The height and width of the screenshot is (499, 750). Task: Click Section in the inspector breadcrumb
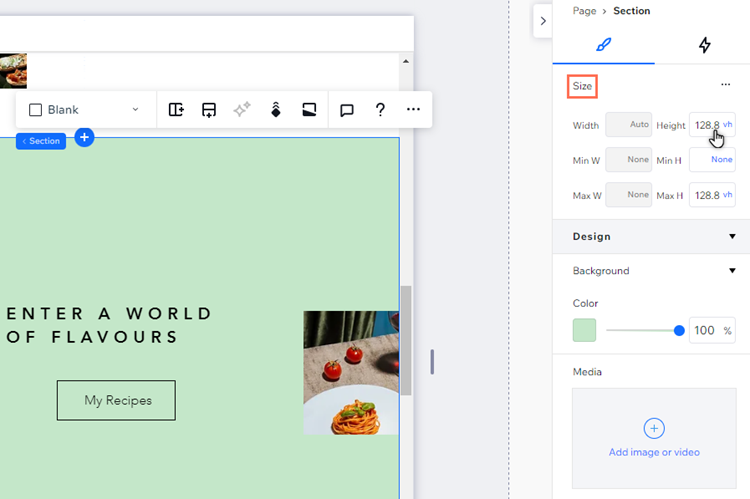pos(631,11)
